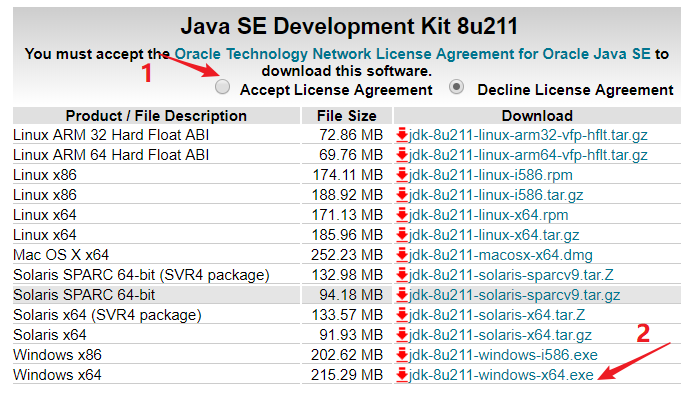Click the 215.29 MB file size cell
The image size is (692, 404).
point(347,375)
